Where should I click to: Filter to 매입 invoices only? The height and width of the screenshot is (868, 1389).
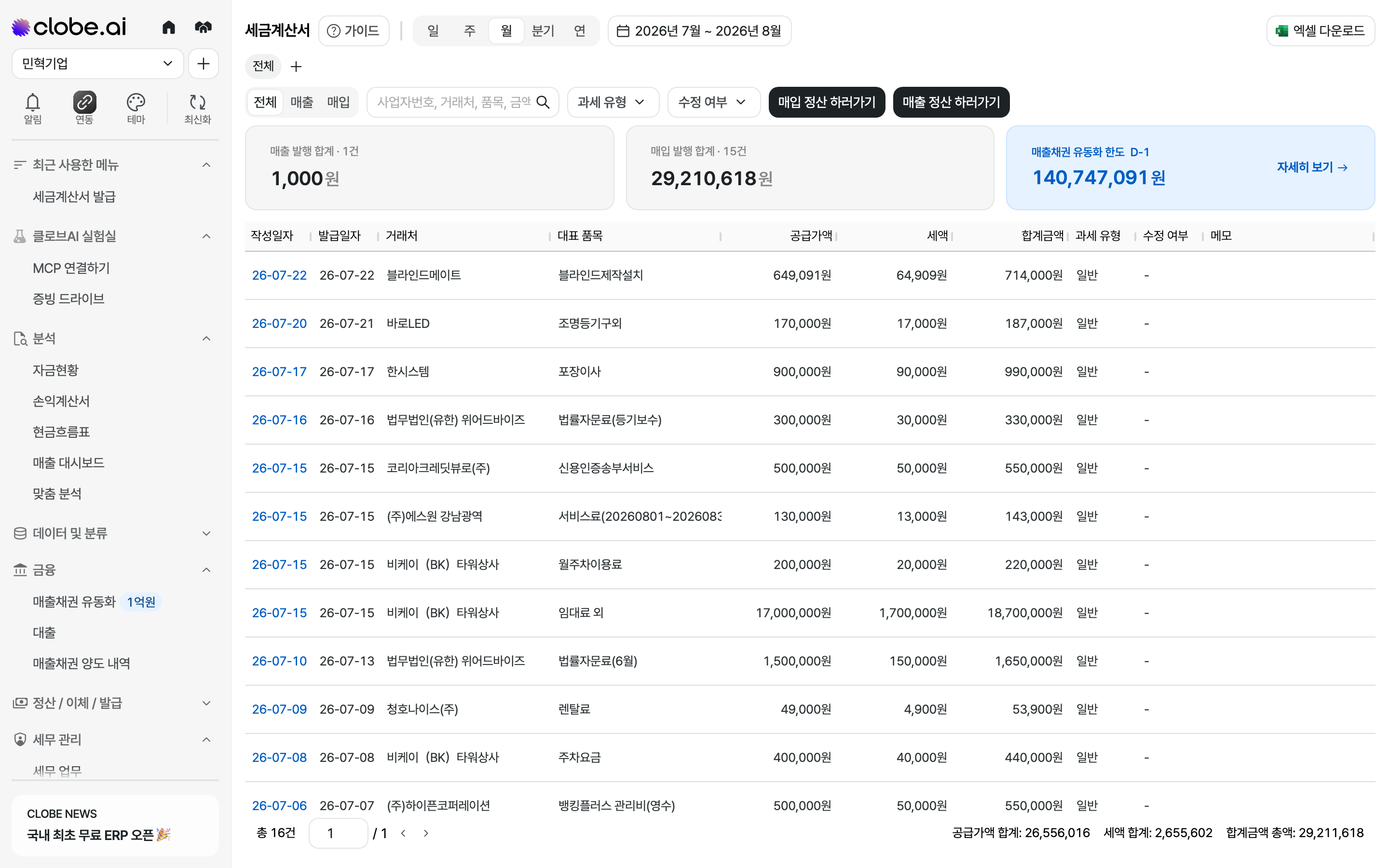pyautogui.click(x=339, y=102)
